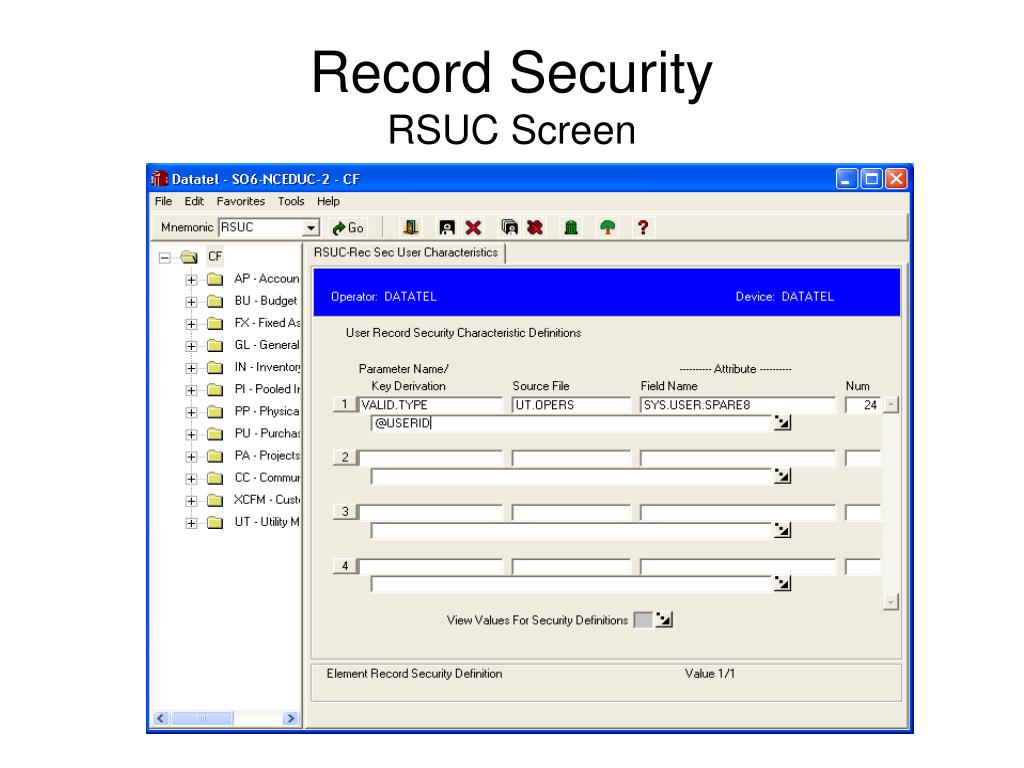Open the Mnemonic combo box dropdown arrow
Screen dimensions: 1024x768
tap(312, 228)
